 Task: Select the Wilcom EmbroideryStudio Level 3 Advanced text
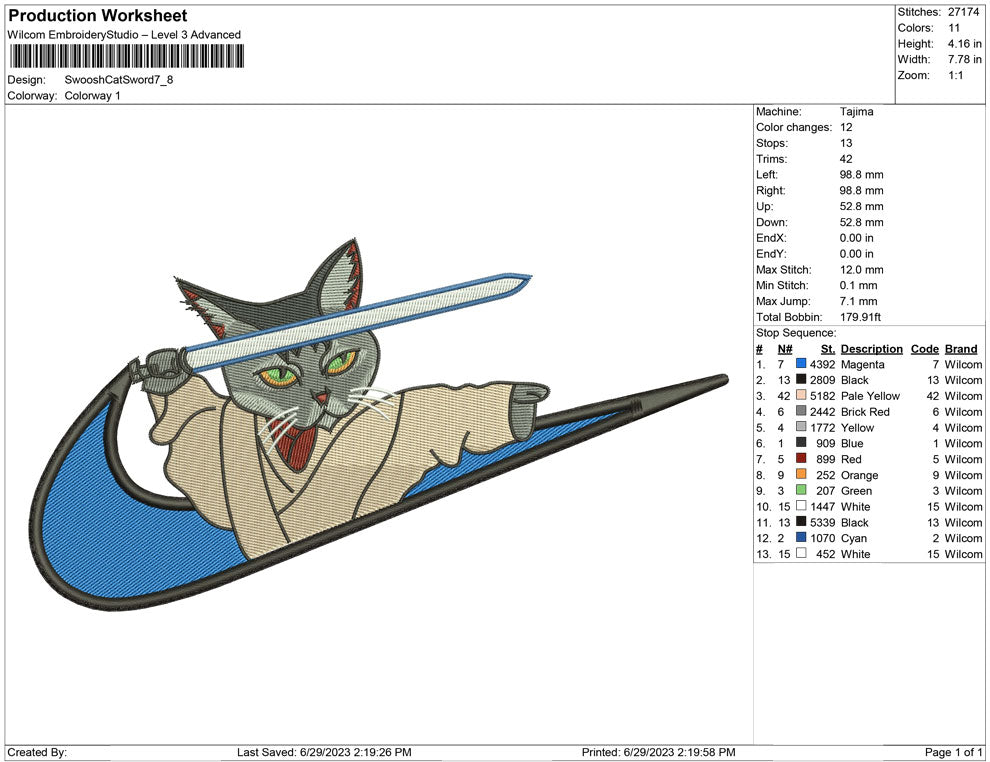[124, 35]
